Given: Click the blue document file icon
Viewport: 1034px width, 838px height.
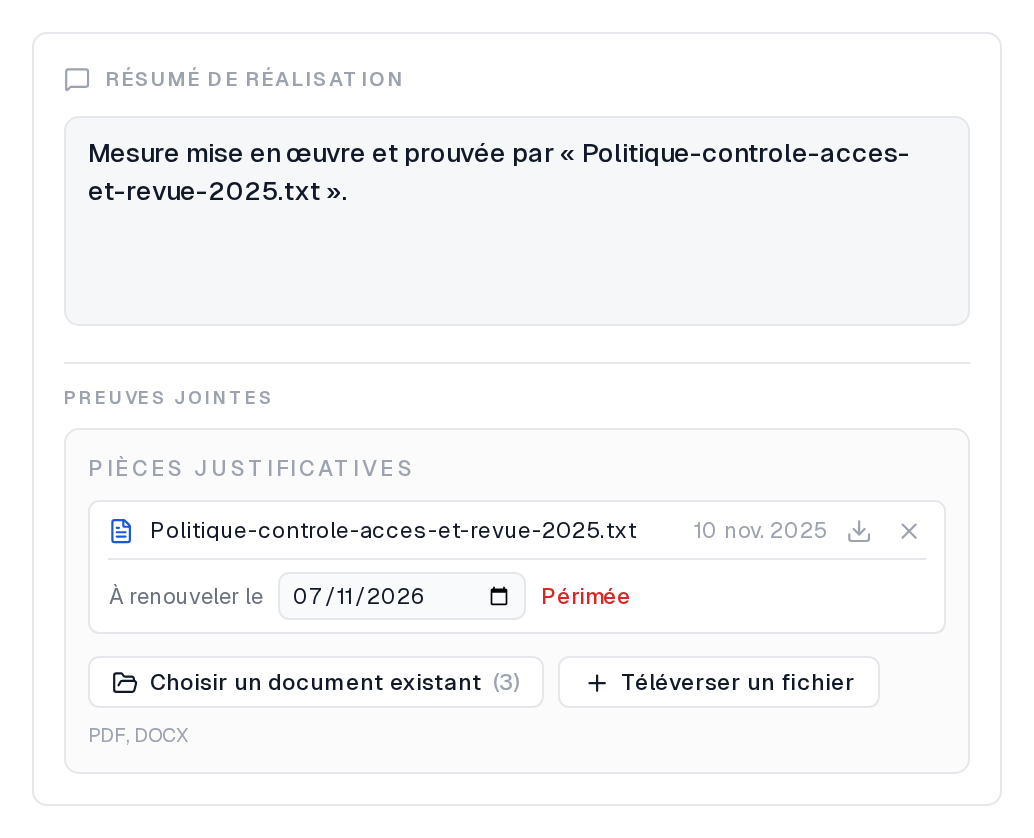Looking at the screenshot, I should (x=121, y=531).
